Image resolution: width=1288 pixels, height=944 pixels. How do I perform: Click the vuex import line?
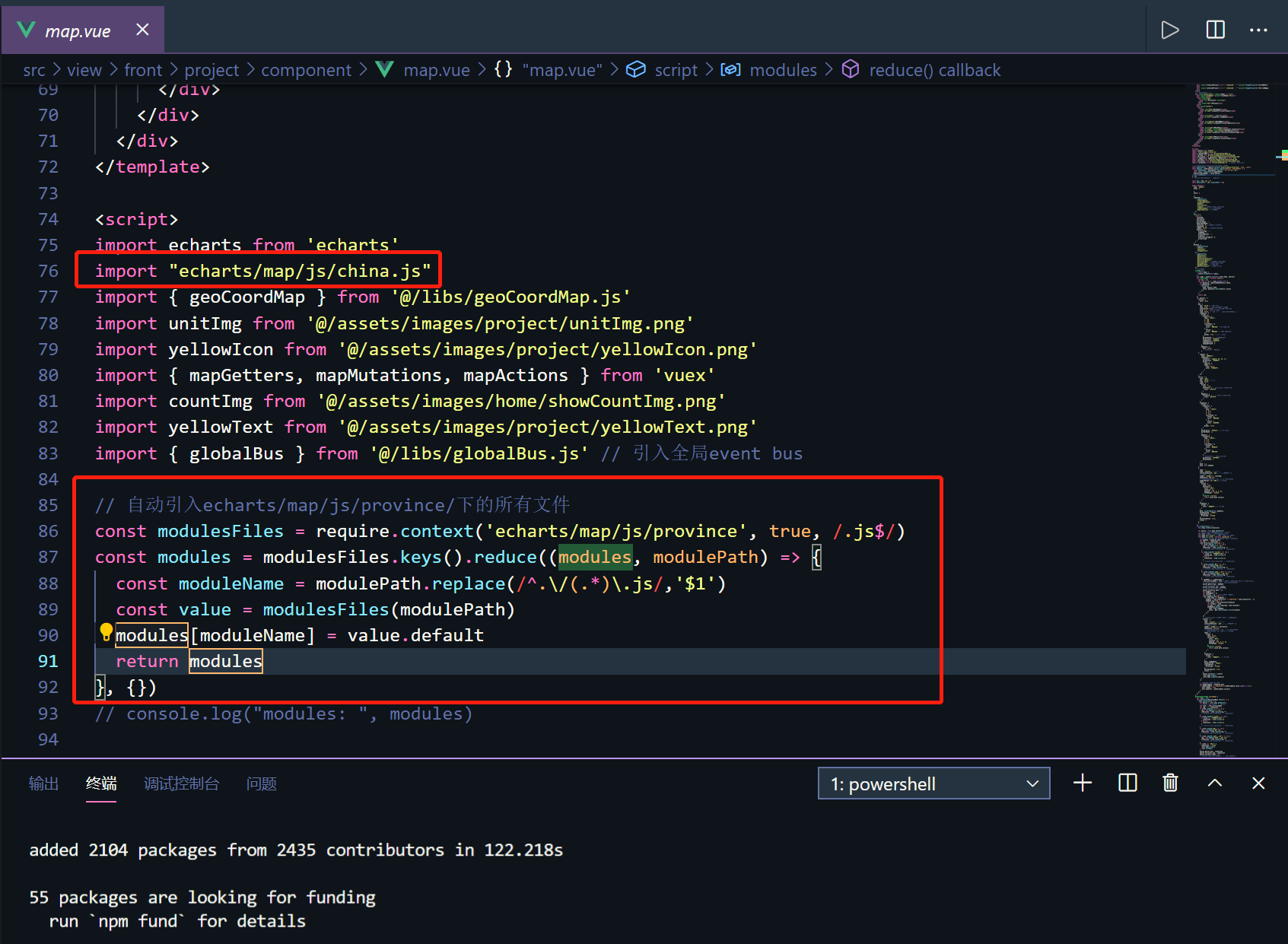405,375
